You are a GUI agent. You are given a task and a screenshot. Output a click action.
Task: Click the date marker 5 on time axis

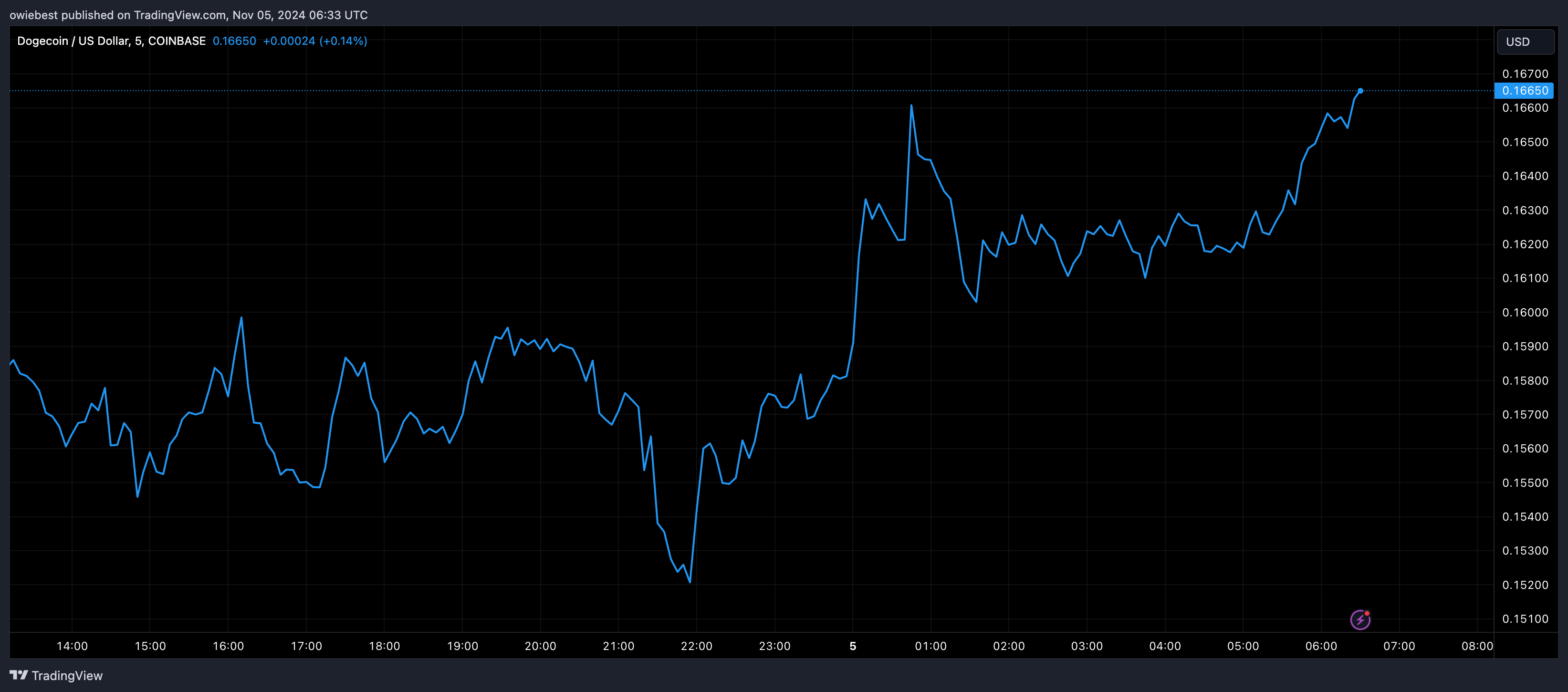coord(853,646)
